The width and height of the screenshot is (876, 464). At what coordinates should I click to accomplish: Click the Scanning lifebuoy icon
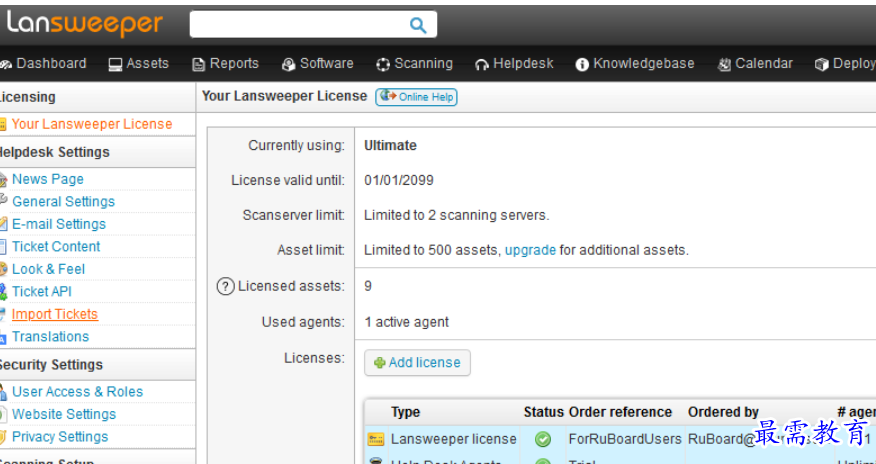pyautogui.click(x=383, y=65)
